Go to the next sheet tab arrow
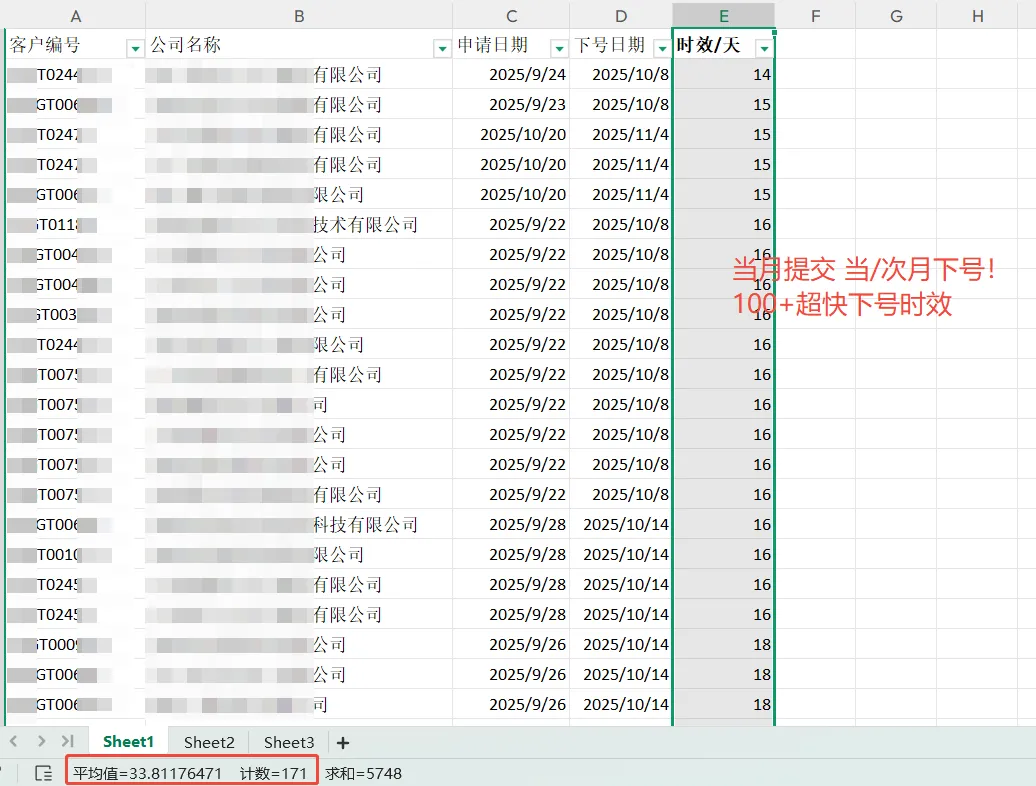 coord(41,741)
